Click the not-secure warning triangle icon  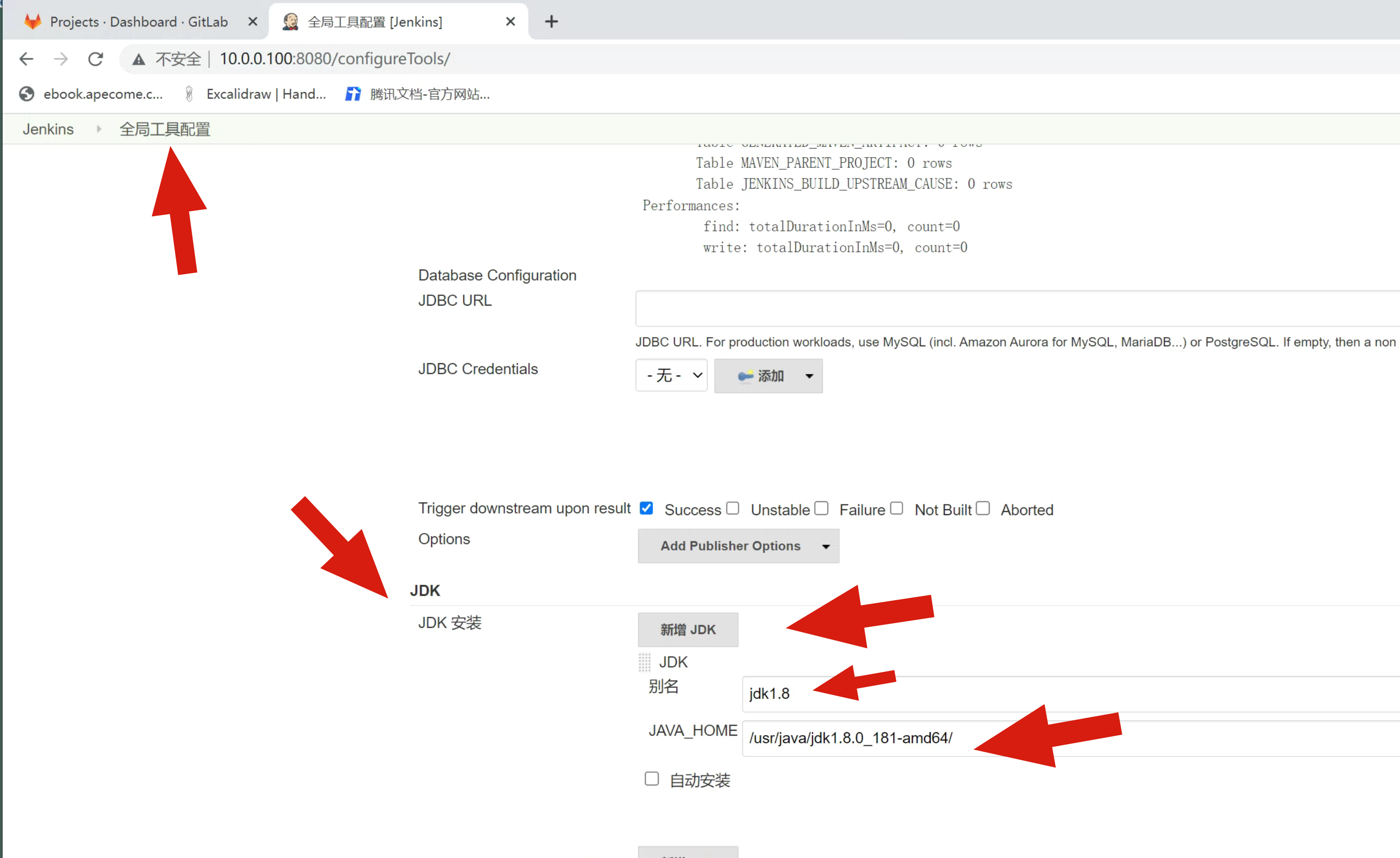tap(139, 59)
